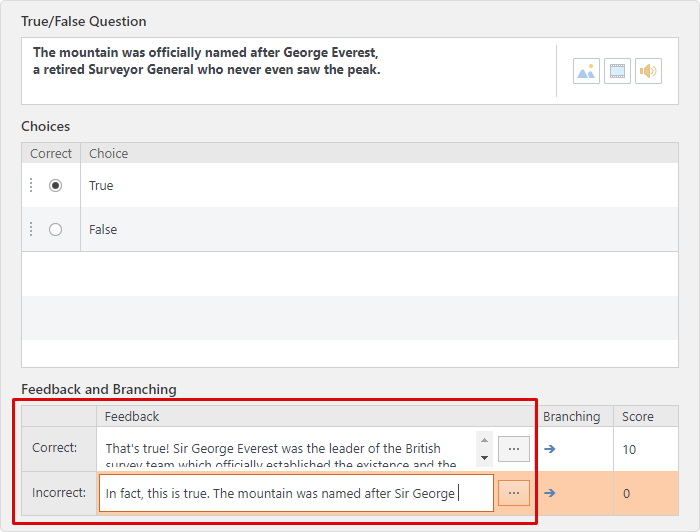The height and width of the screenshot is (532, 700).
Task: Open editor for Correct feedback text
Action: click(x=514, y=449)
